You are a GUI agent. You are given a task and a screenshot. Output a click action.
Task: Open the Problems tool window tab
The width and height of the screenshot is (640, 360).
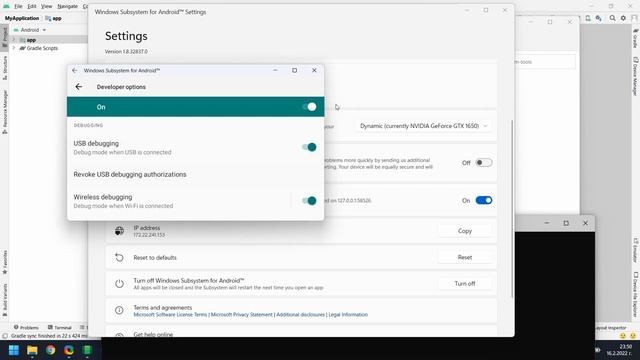pos(26,327)
